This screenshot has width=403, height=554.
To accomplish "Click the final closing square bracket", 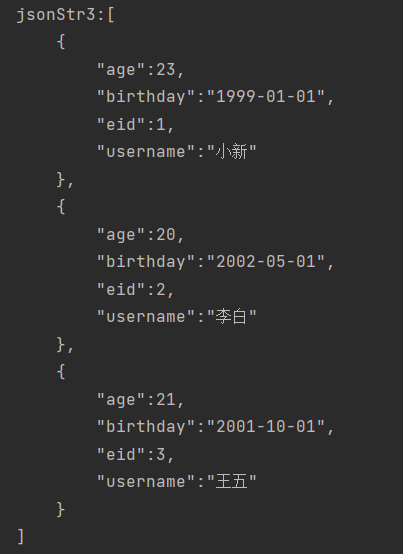I will tap(20, 536).
